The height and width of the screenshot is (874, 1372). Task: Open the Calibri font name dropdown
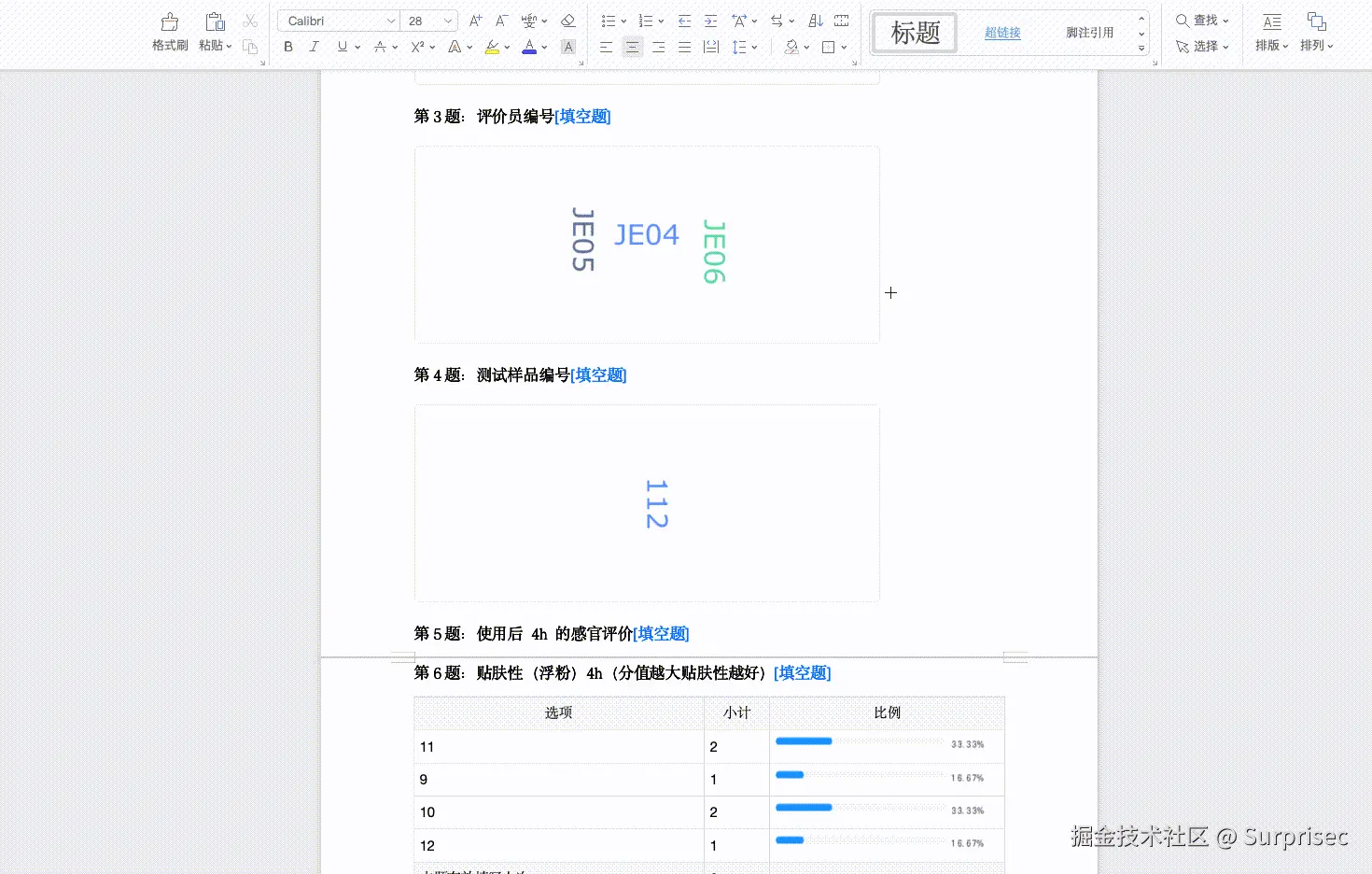click(x=390, y=20)
